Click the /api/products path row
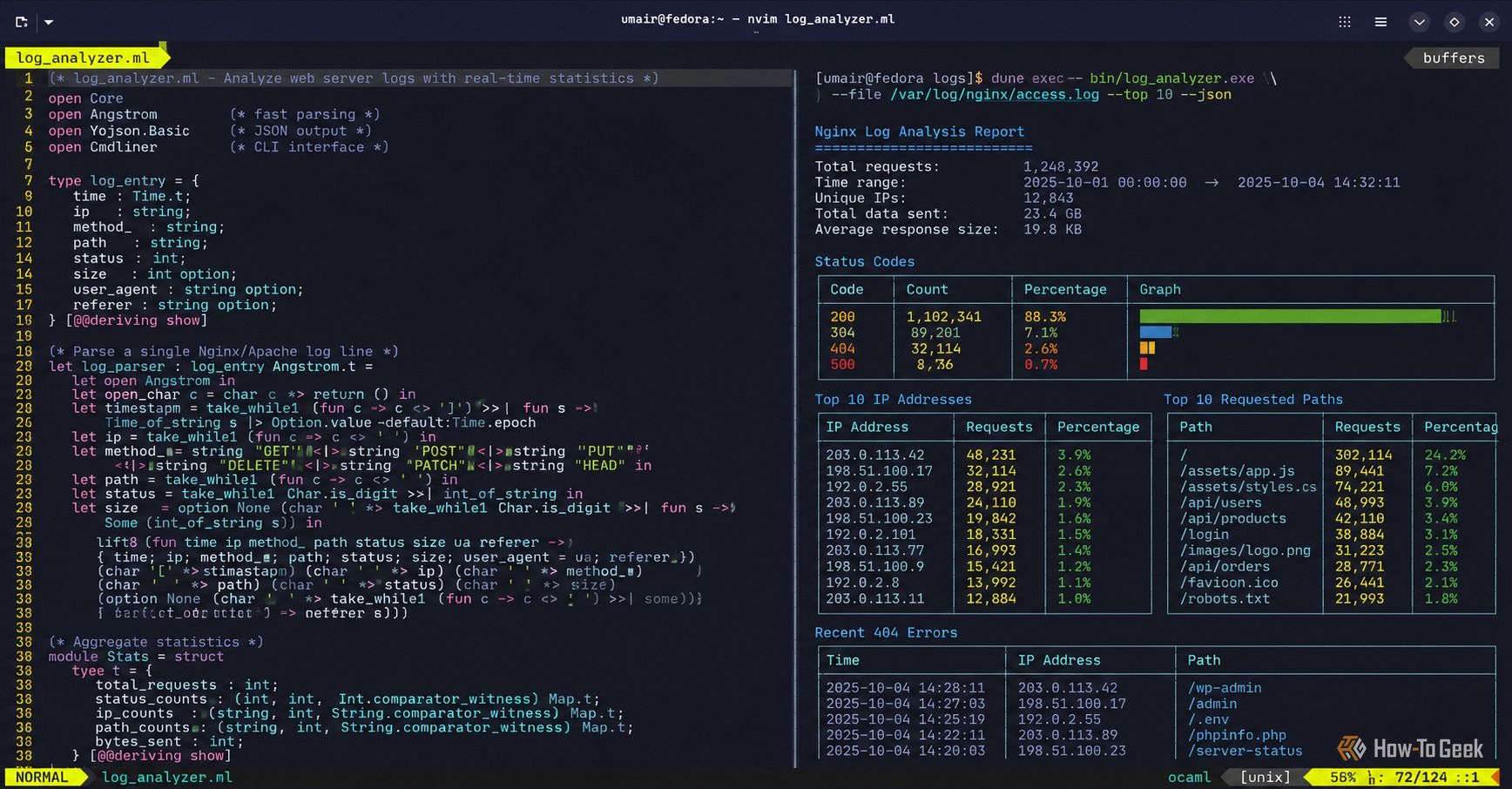 (1232, 518)
